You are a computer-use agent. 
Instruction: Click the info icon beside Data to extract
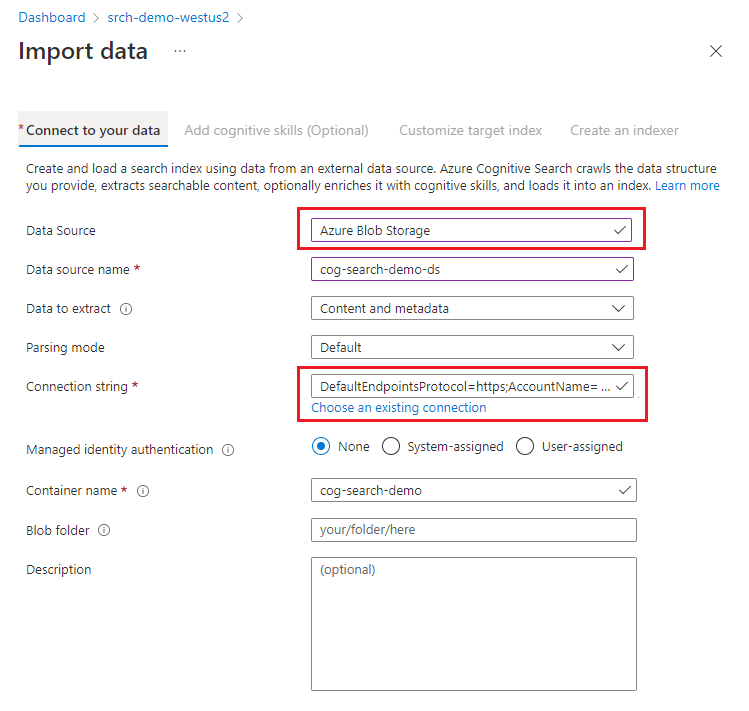pos(126,309)
